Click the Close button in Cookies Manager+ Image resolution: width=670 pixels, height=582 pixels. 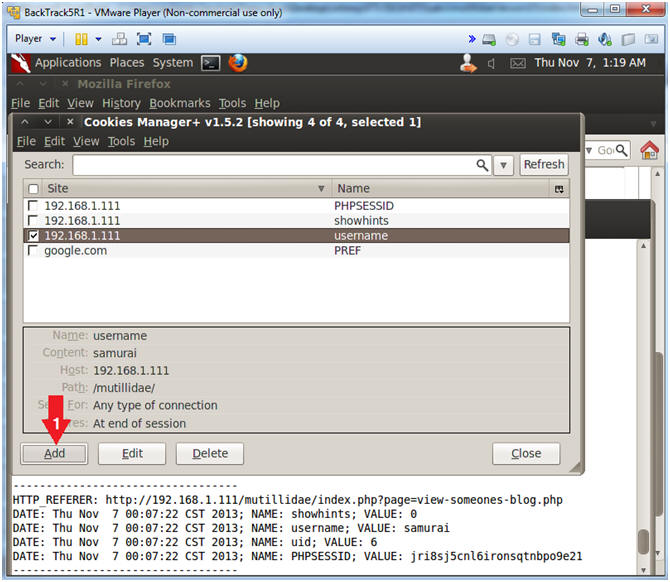(526, 453)
